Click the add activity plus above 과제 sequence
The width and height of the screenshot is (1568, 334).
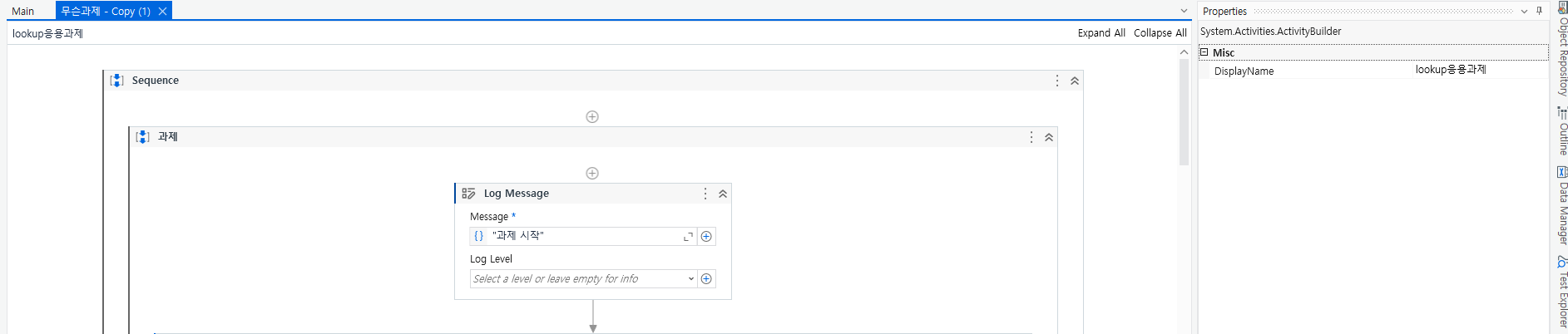tap(592, 116)
